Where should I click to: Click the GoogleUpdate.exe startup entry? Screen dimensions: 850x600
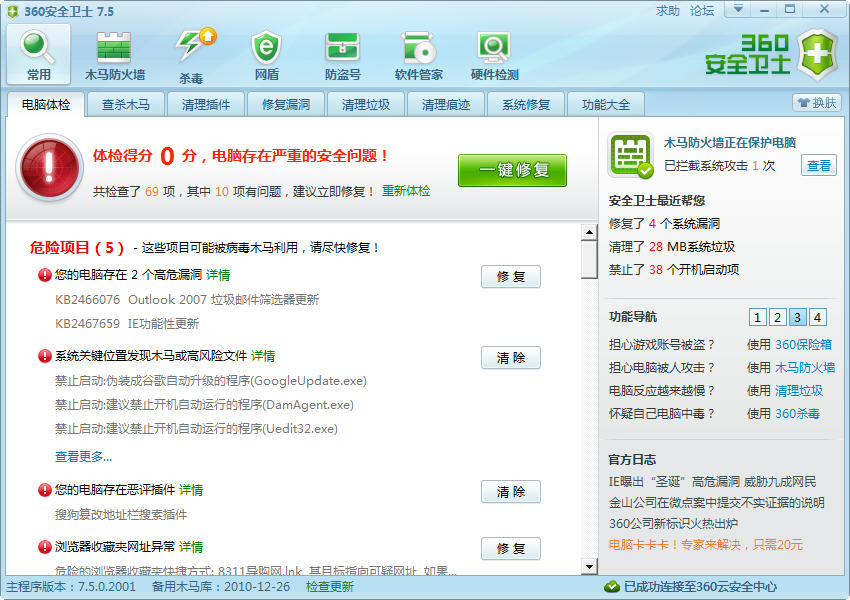click(211, 381)
